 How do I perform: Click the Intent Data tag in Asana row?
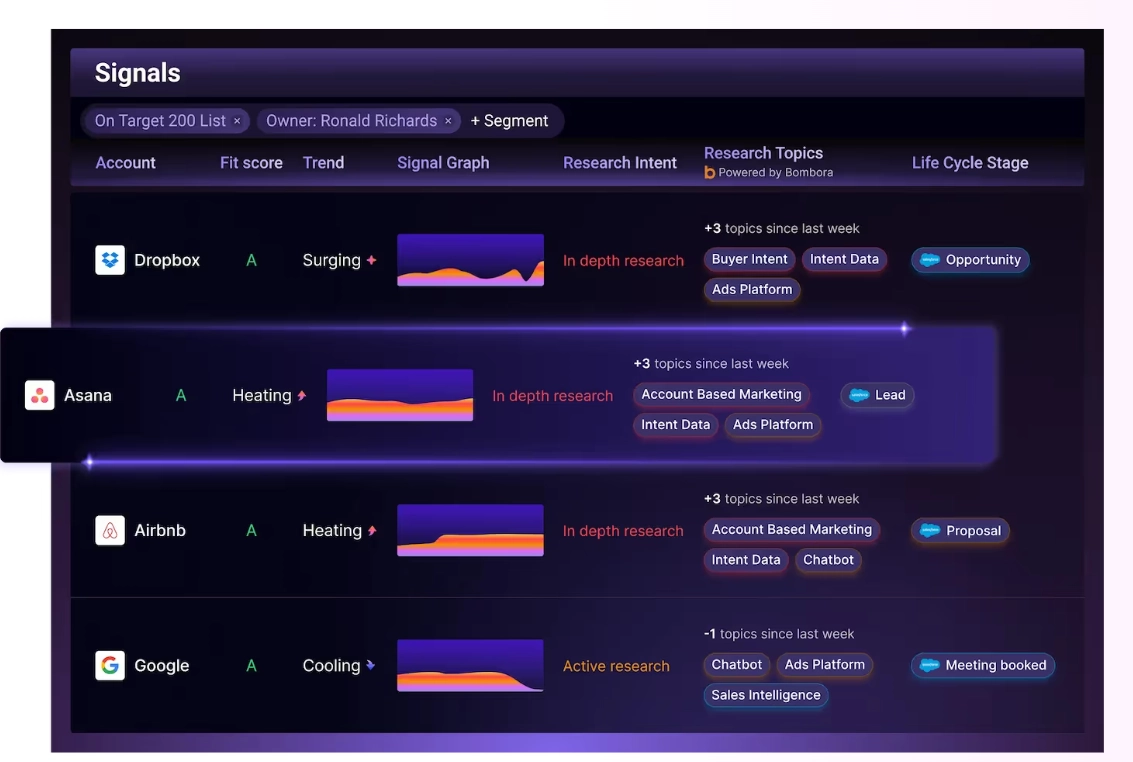(676, 425)
